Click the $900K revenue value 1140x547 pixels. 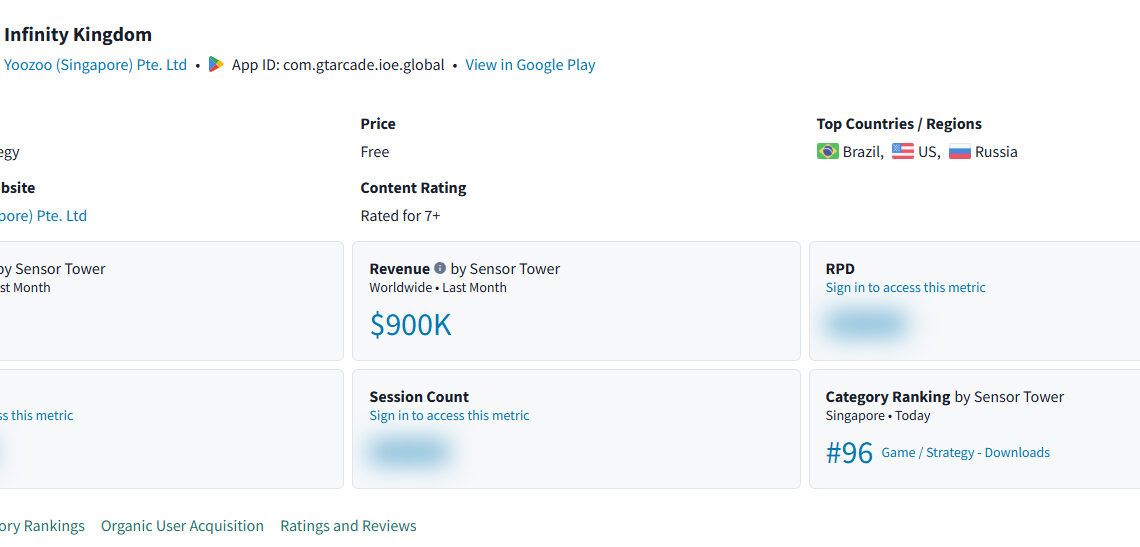tap(410, 325)
